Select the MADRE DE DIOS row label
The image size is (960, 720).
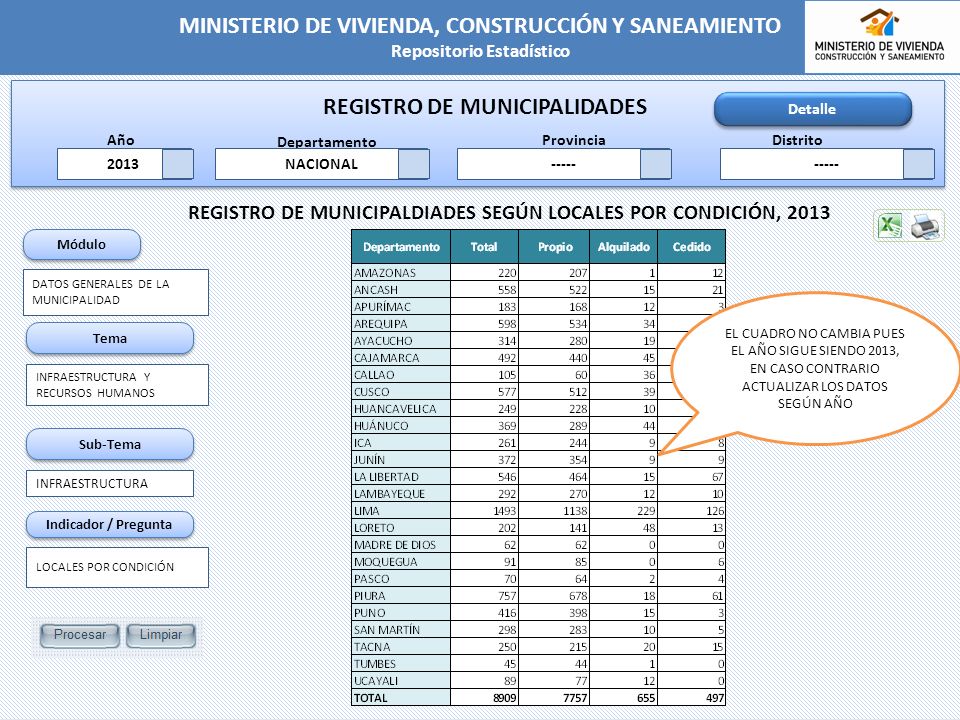point(401,545)
